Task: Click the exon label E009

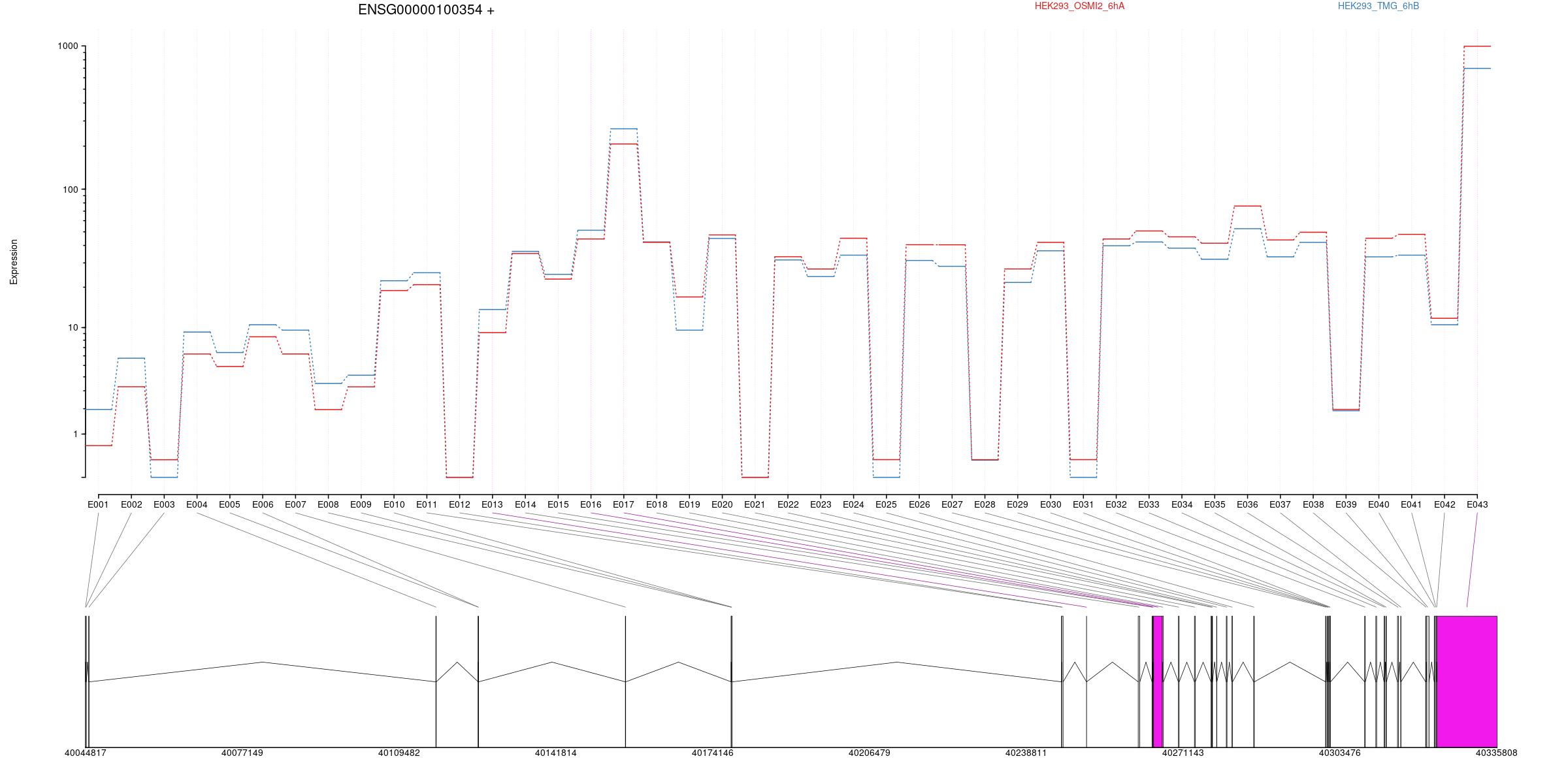Action: [x=361, y=504]
